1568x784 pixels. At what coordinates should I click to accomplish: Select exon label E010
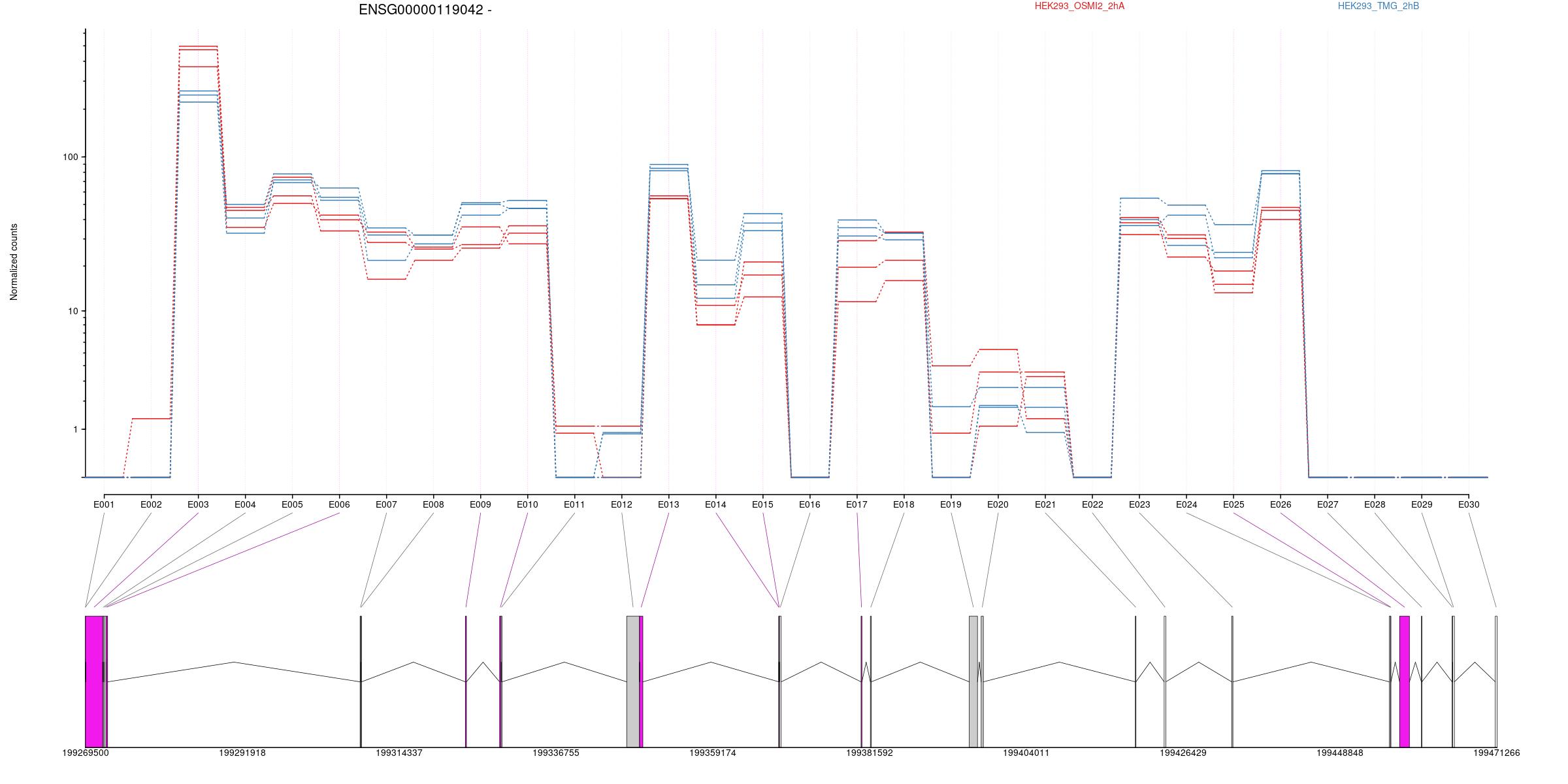[x=527, y=504]
